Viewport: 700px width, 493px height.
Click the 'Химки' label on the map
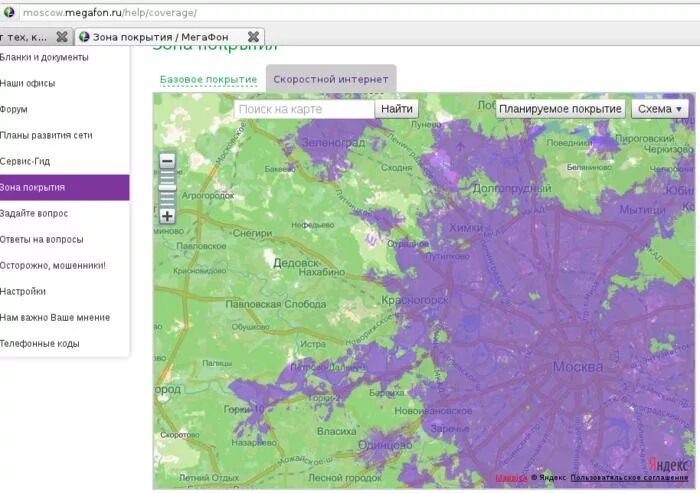point(466,228)
